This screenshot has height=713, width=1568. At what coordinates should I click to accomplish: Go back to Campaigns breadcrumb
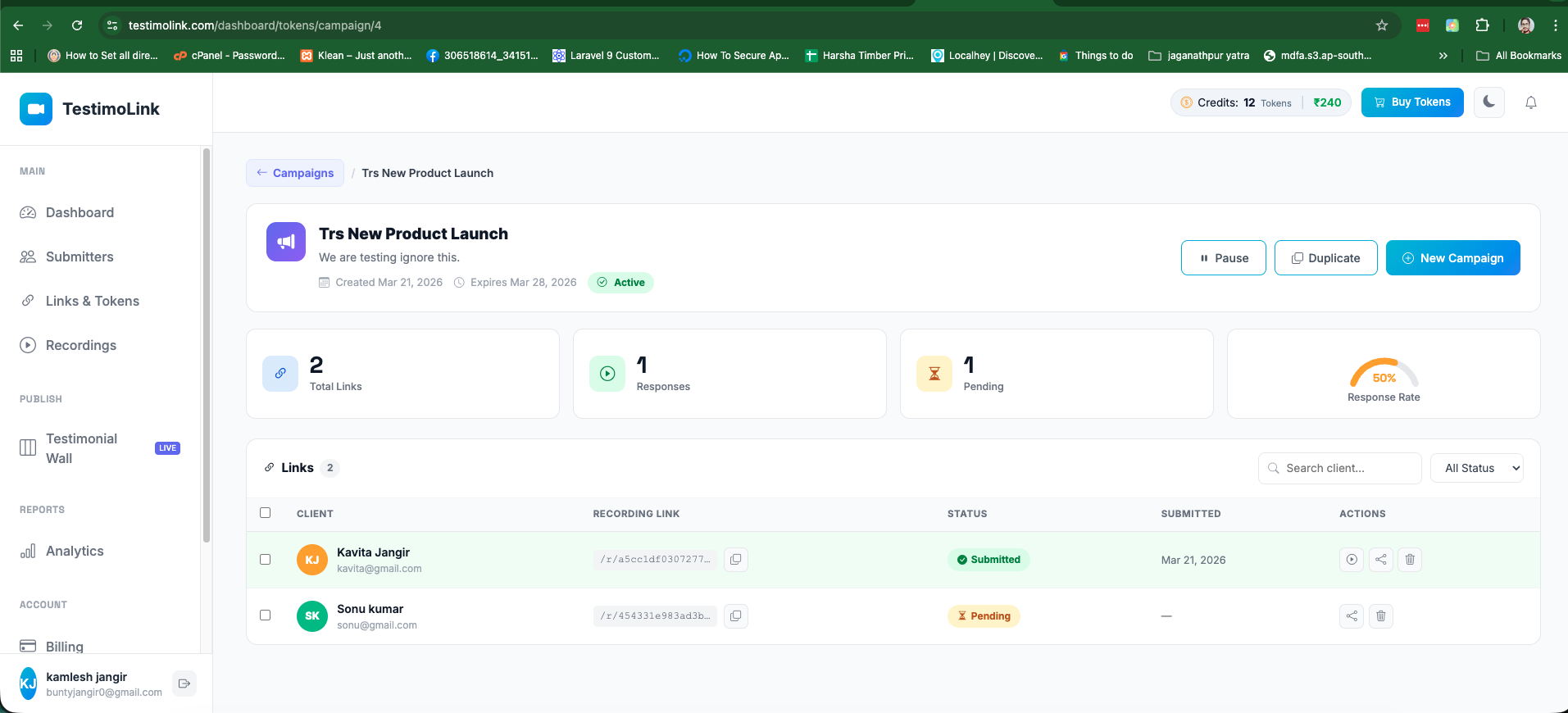click(x=295, y=173)
